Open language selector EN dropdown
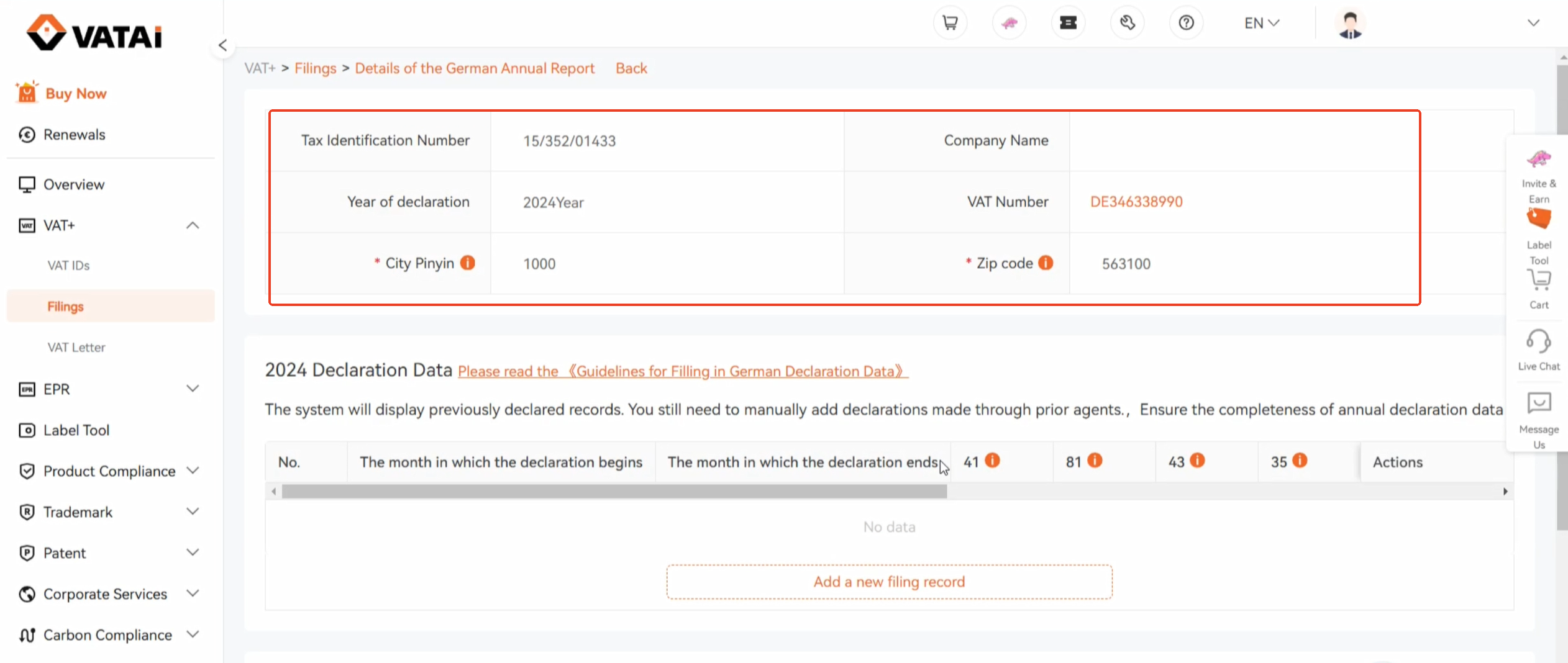The width and height of the screenshot is (1568, 663). (x=1262, y=23)
